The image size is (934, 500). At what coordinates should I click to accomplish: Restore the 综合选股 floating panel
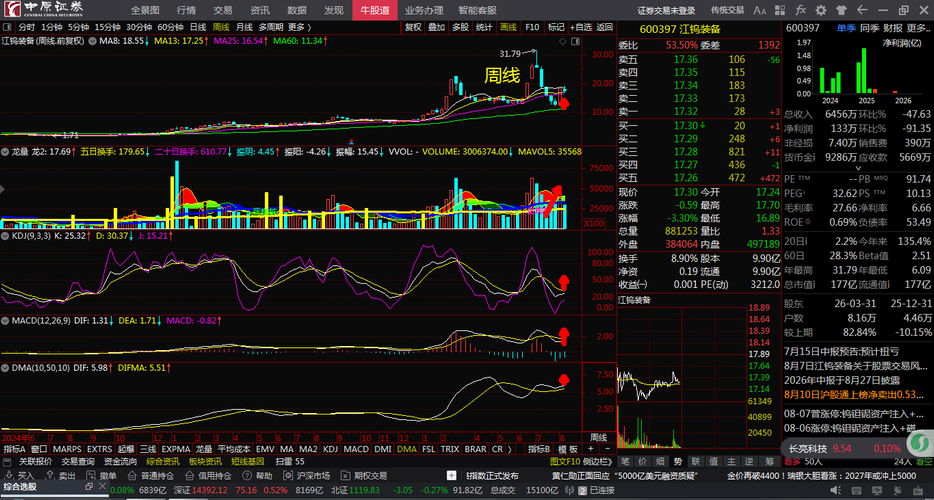(x=88, y=487)
